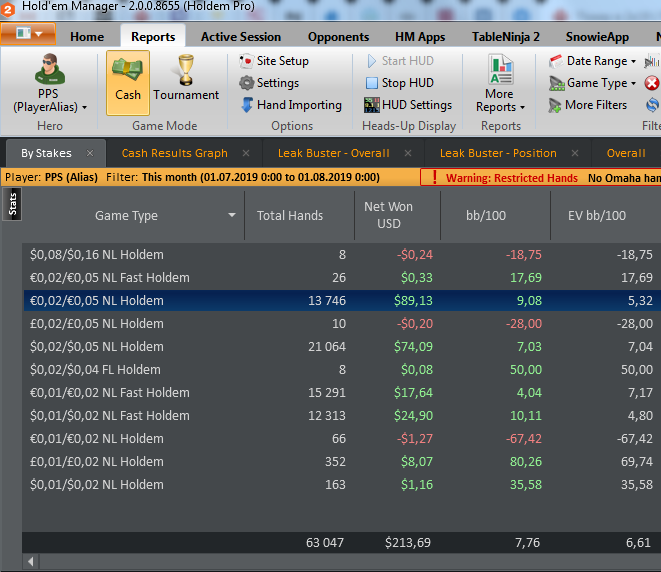Open Overall report tab
661x572 pixels.
[x=626, y=153]
